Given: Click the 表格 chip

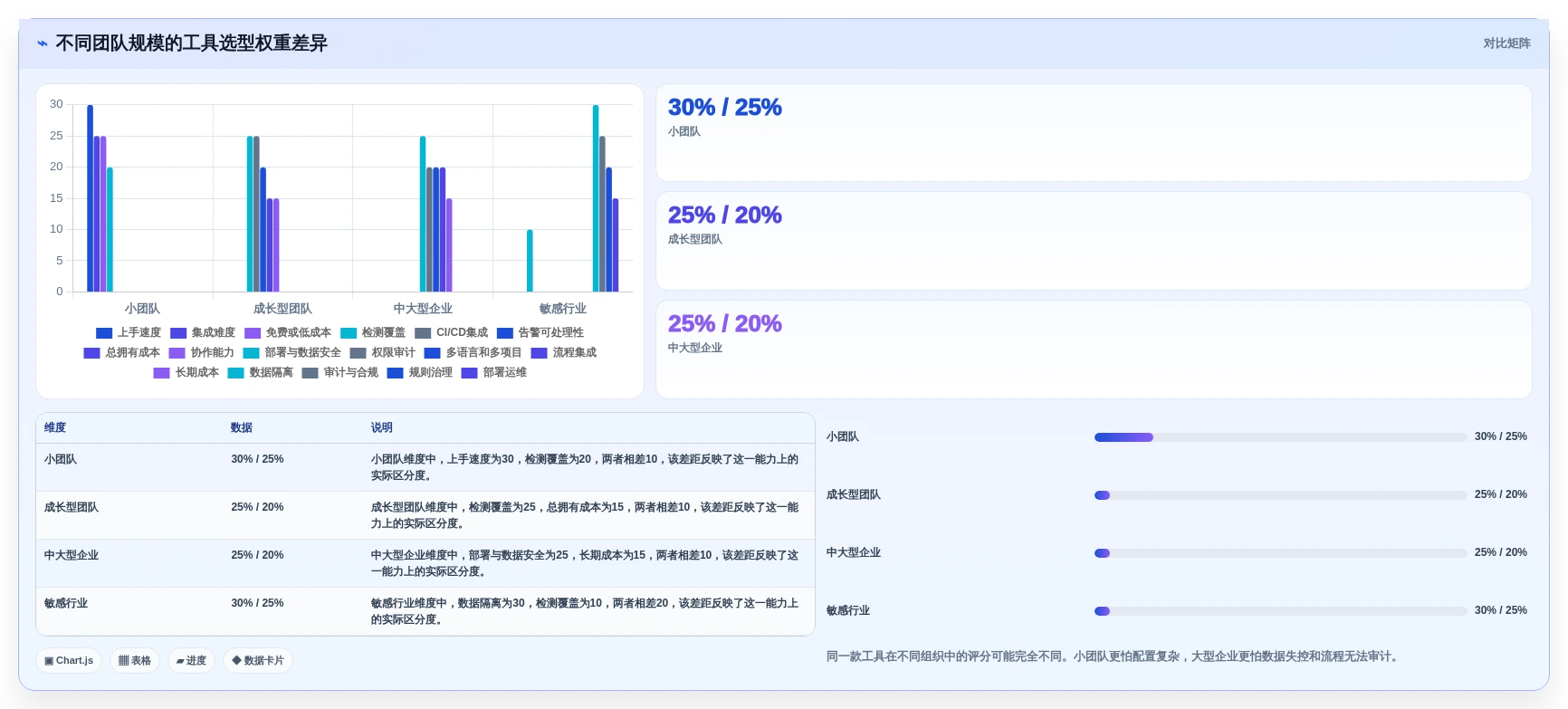Looking at the screenshot, I should (135, 661).
